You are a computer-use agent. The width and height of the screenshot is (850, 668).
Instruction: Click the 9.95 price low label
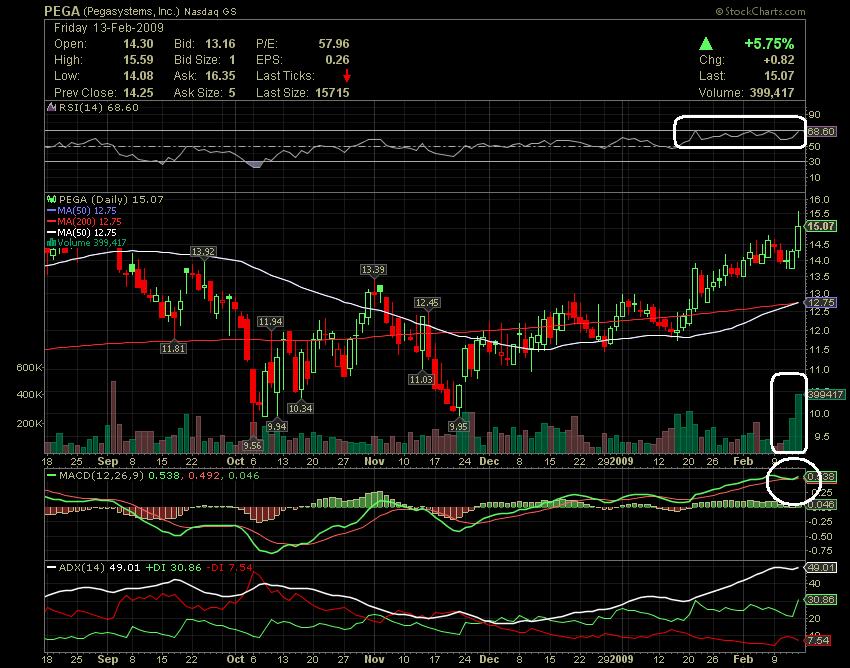pyautogui.click(x=458, y=426)
